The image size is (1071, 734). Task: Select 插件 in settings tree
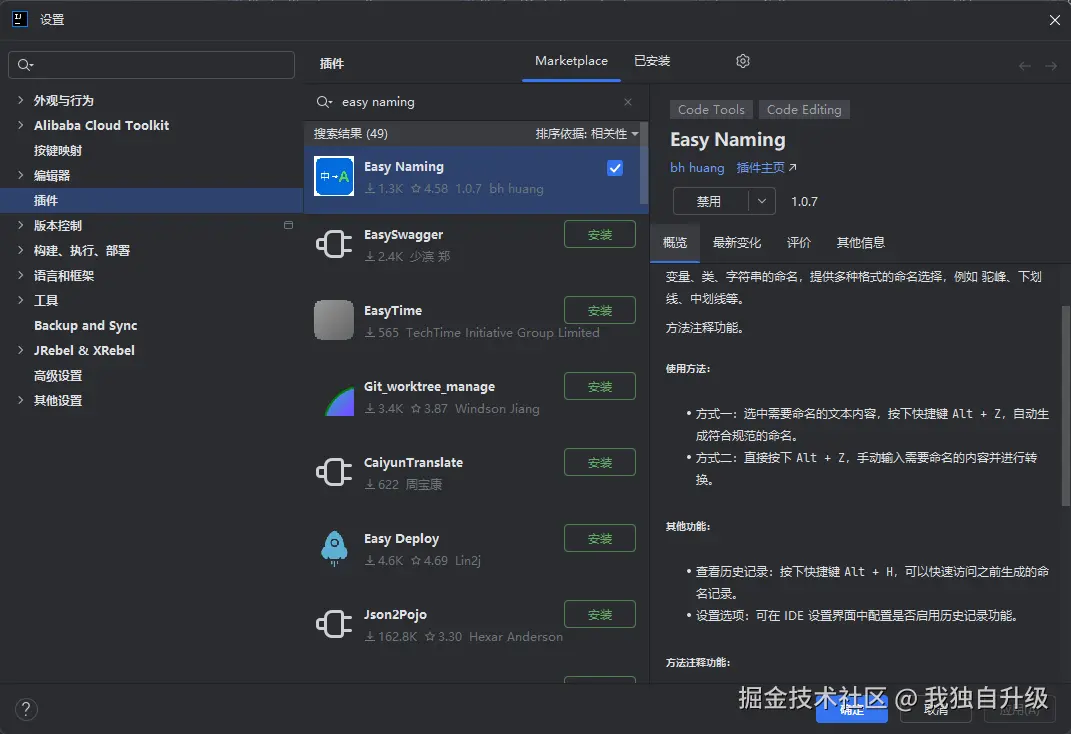pyautogui.click(x=46, y=200)
